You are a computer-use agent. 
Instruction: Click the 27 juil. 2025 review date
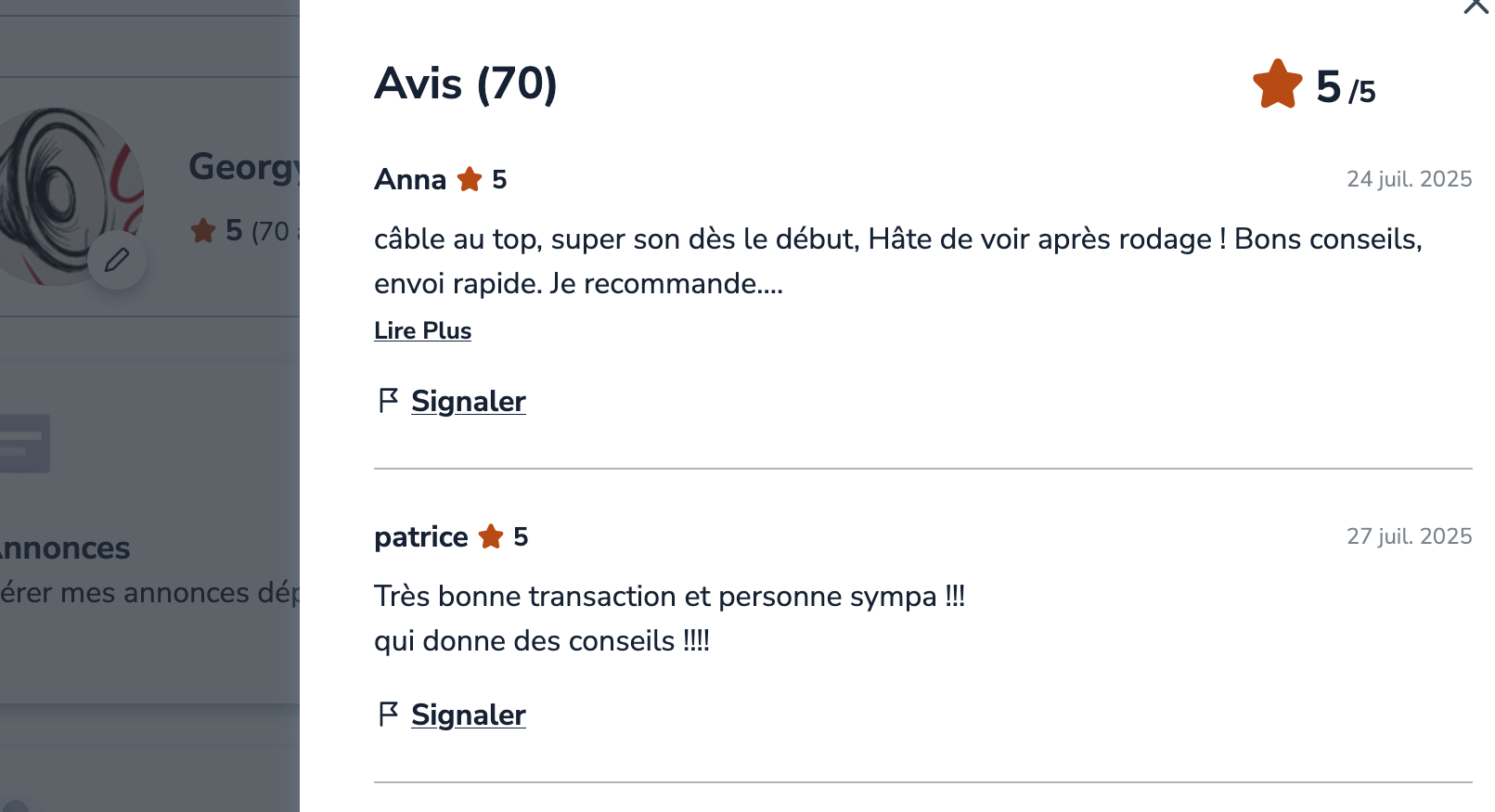1409,536
